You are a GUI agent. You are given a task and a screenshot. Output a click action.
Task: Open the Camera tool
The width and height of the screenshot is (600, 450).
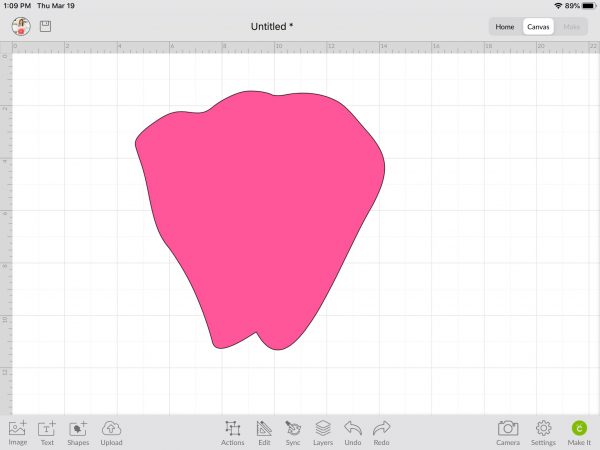508,432
